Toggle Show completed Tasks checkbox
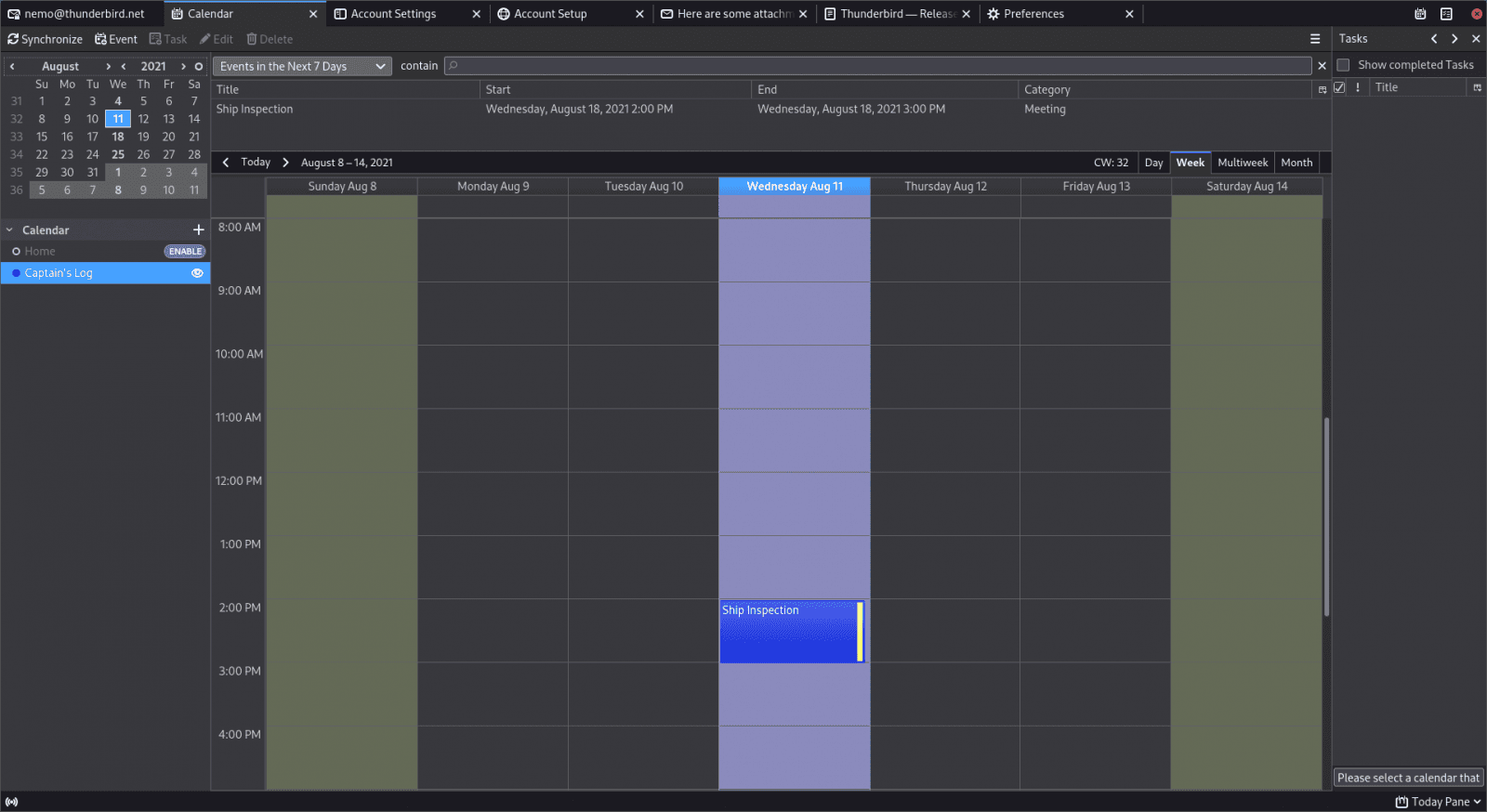Screen dimensions: 1487x812 1343,65
